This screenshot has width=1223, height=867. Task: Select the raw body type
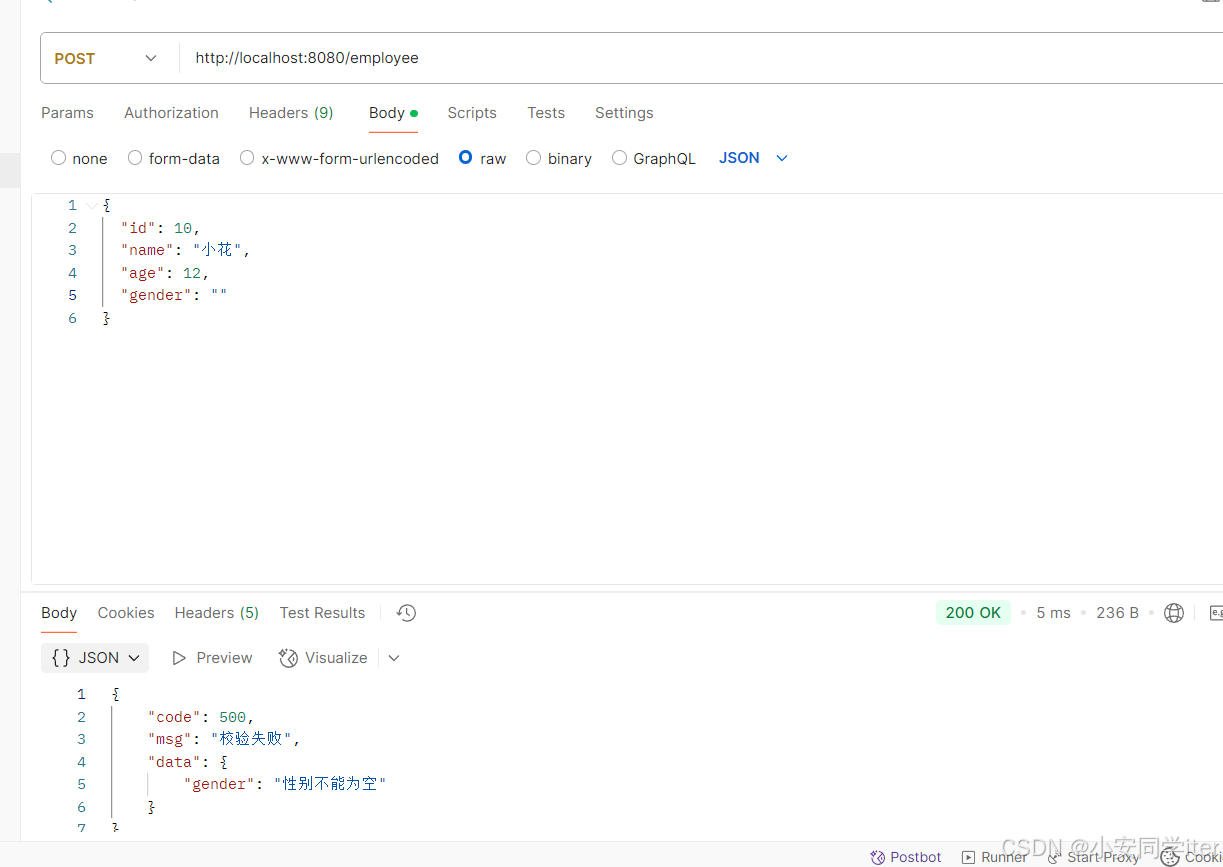(482, 158)
